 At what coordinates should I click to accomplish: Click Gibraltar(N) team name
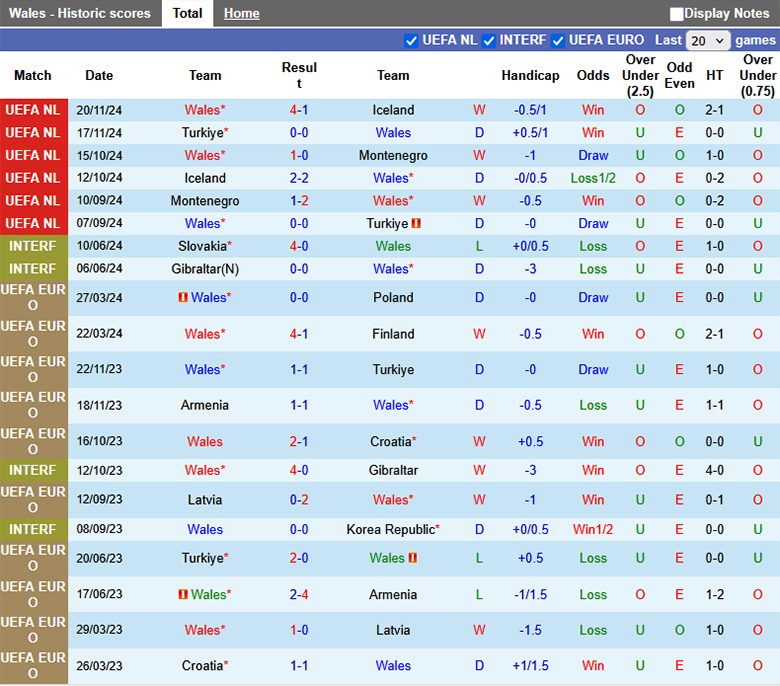tap(205, 269)
